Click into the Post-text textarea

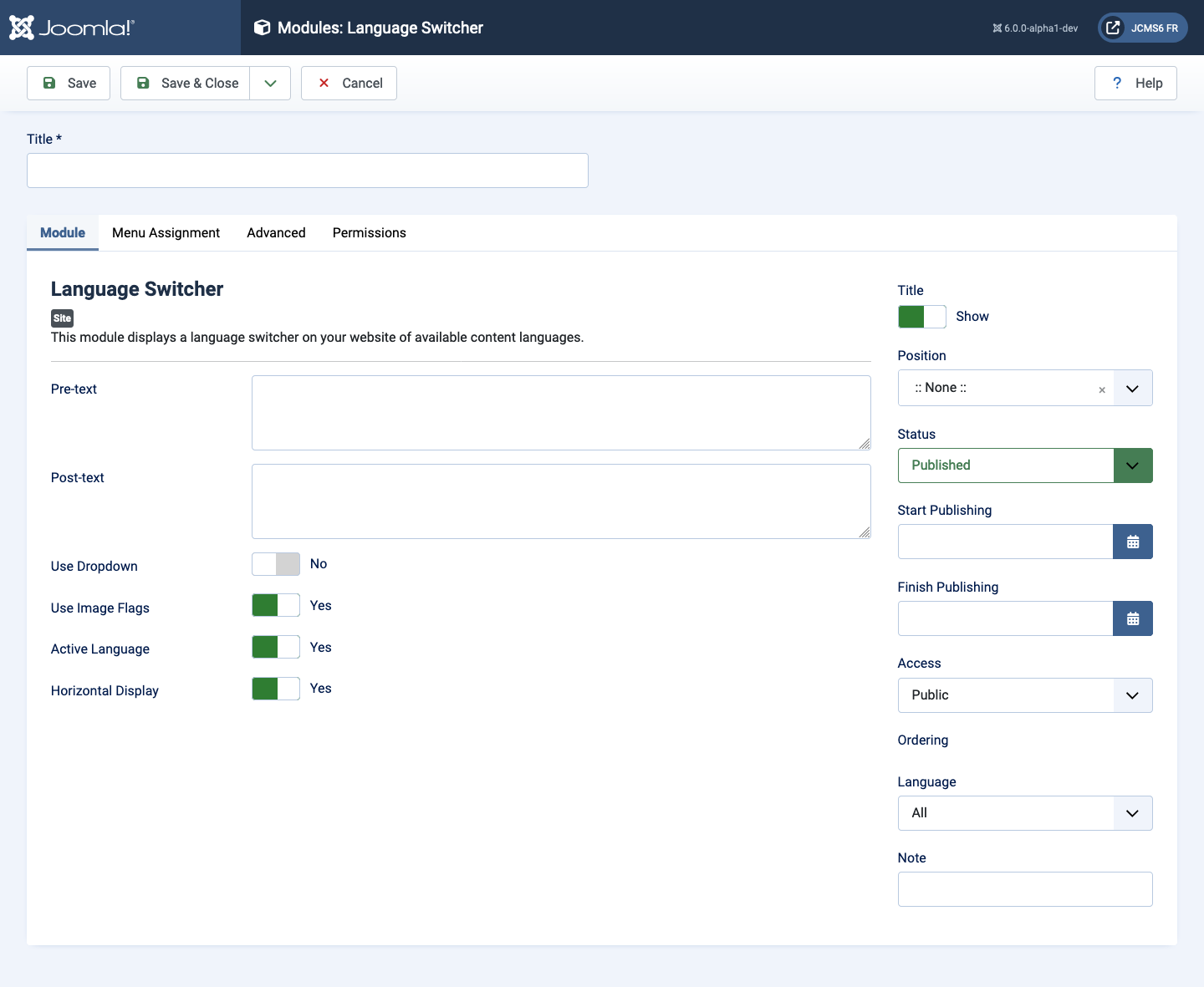point(561,501)
